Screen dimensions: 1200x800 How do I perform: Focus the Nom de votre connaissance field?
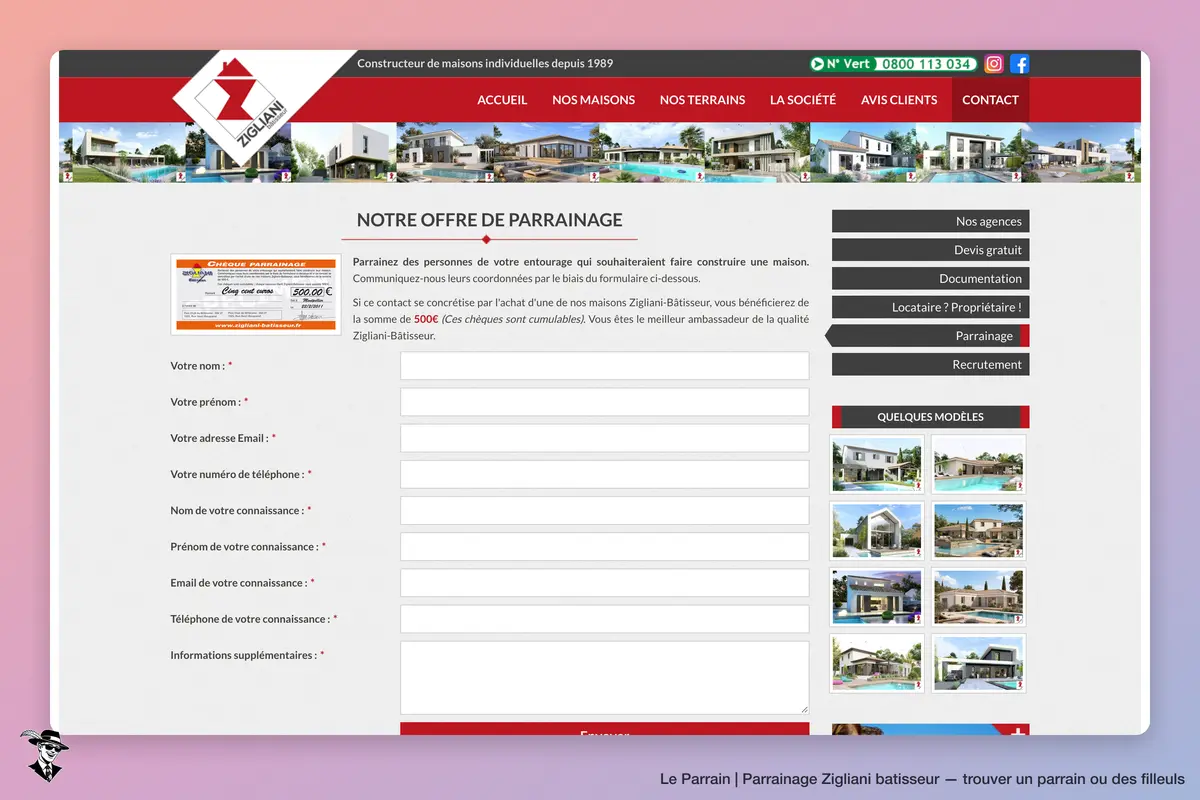605,510
